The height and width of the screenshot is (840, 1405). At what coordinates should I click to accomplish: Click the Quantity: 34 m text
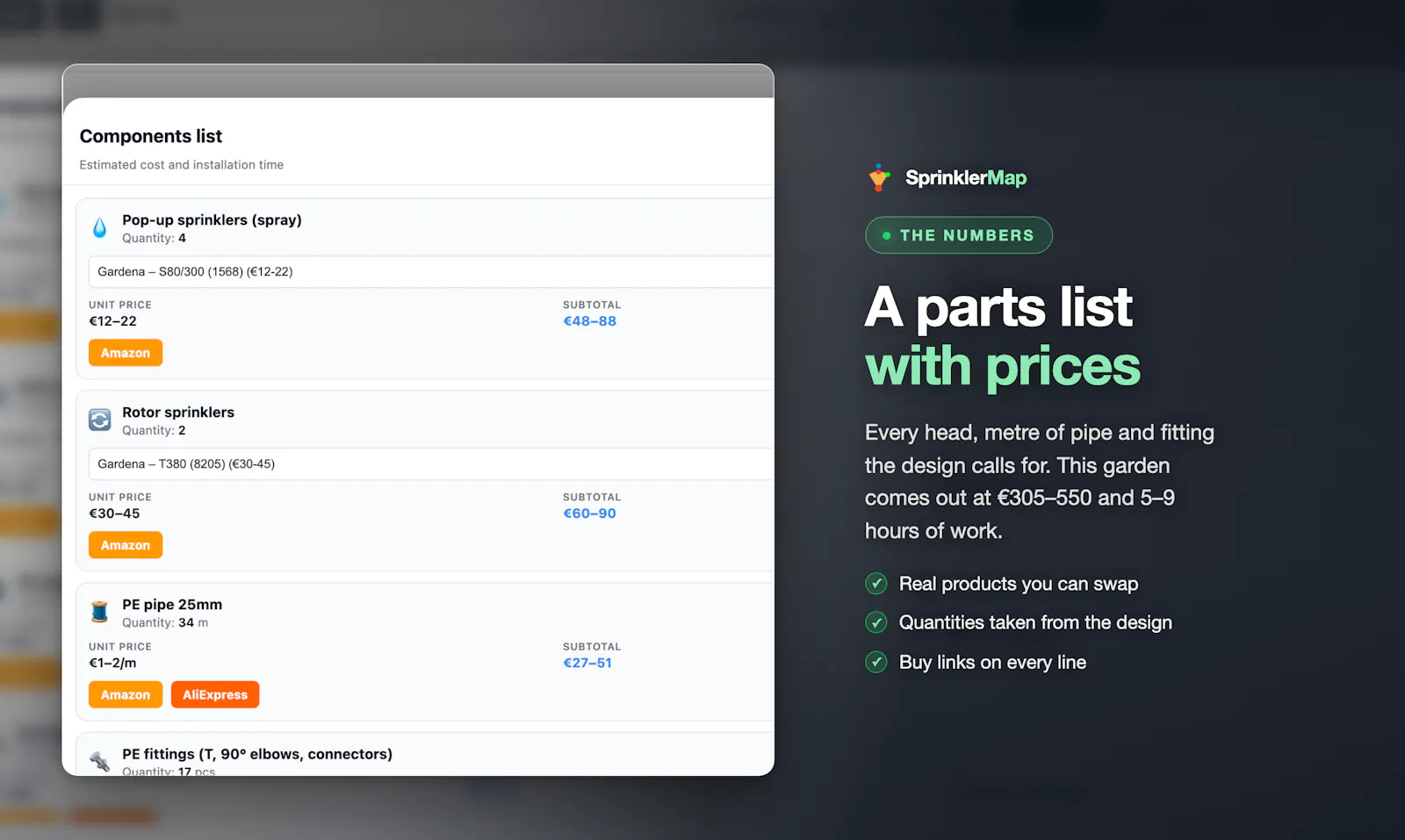pos(165,622)
